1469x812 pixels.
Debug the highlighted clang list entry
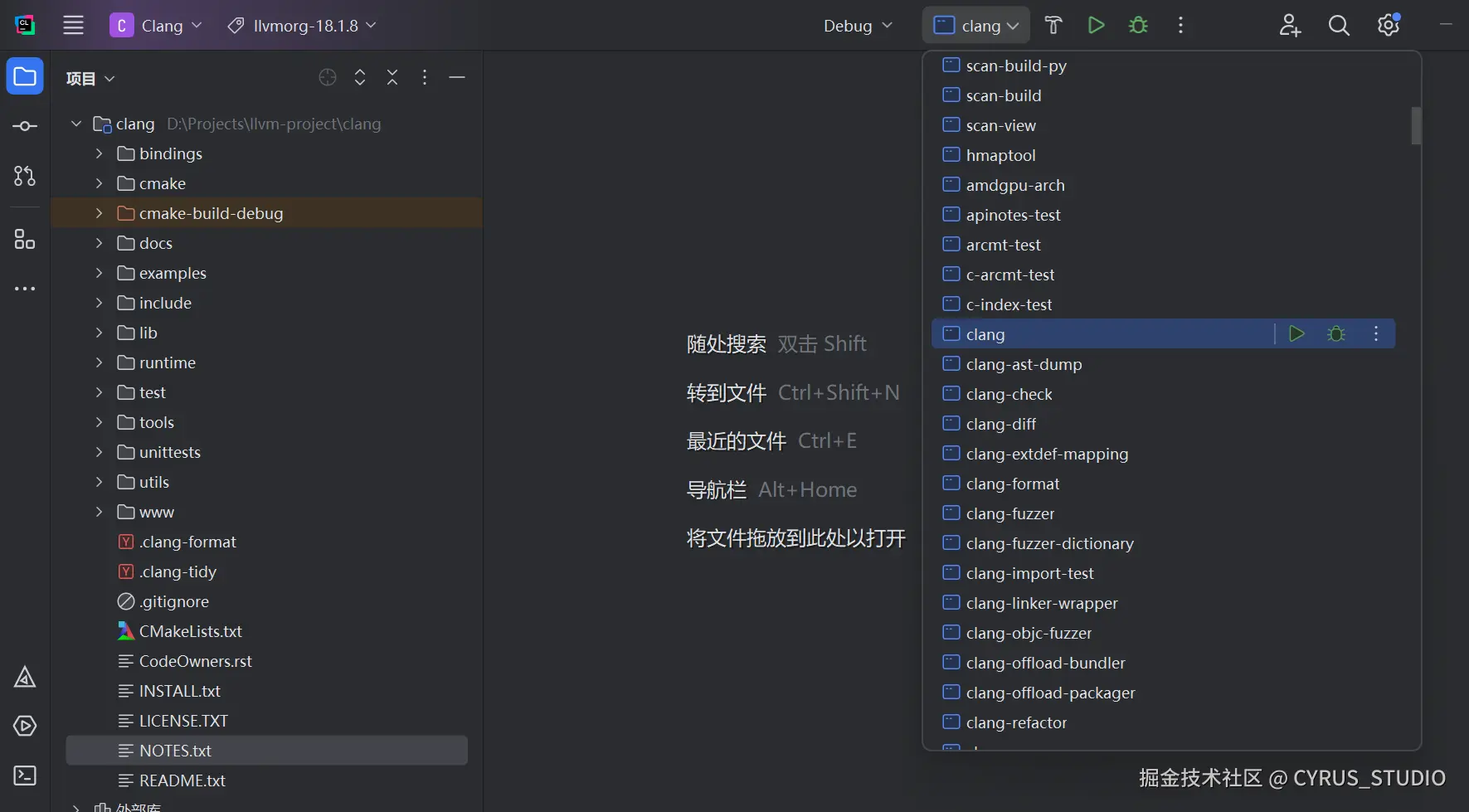1335,334
